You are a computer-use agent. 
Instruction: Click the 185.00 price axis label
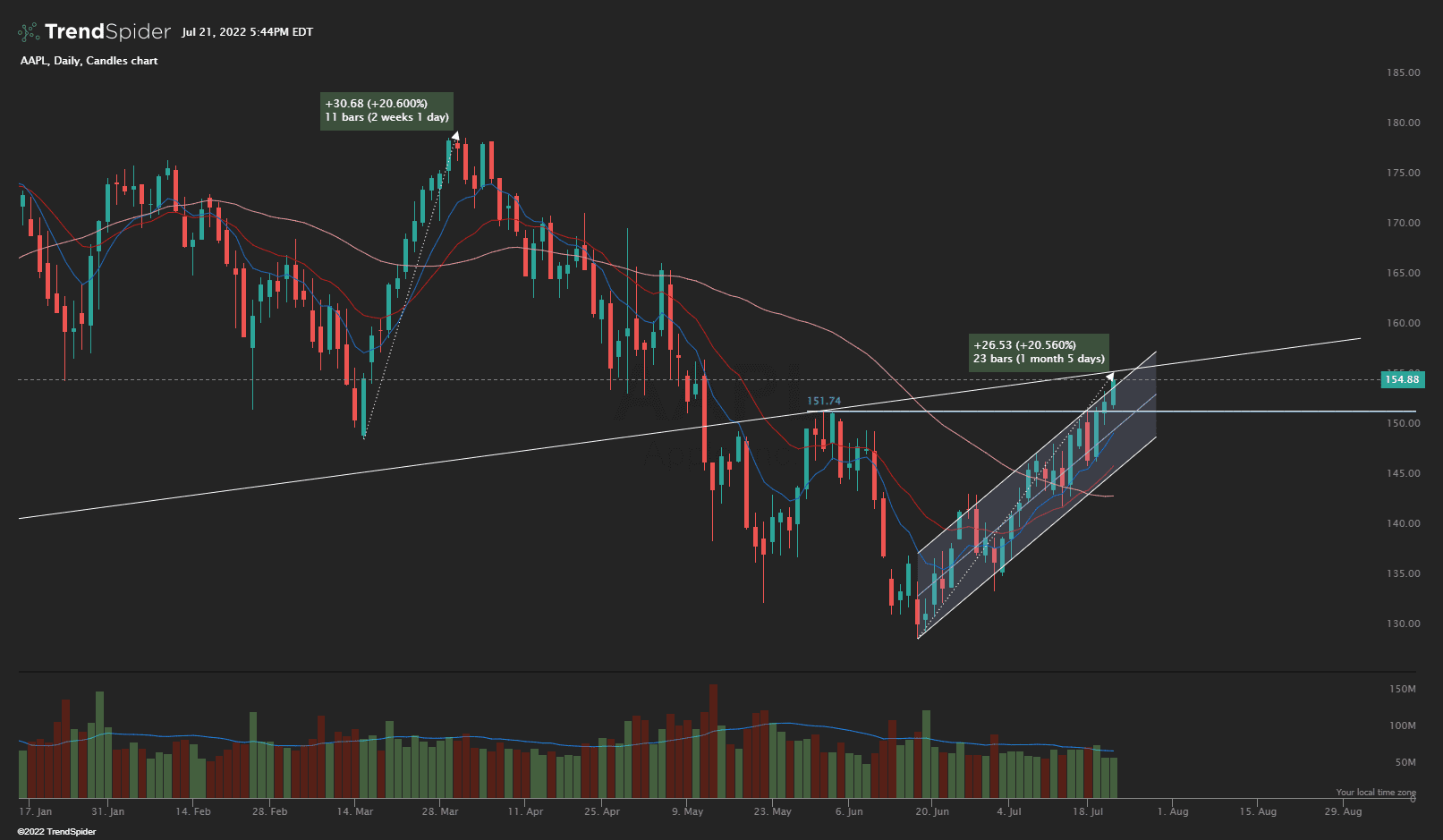pyautogui.click(x=1403, y=72)
